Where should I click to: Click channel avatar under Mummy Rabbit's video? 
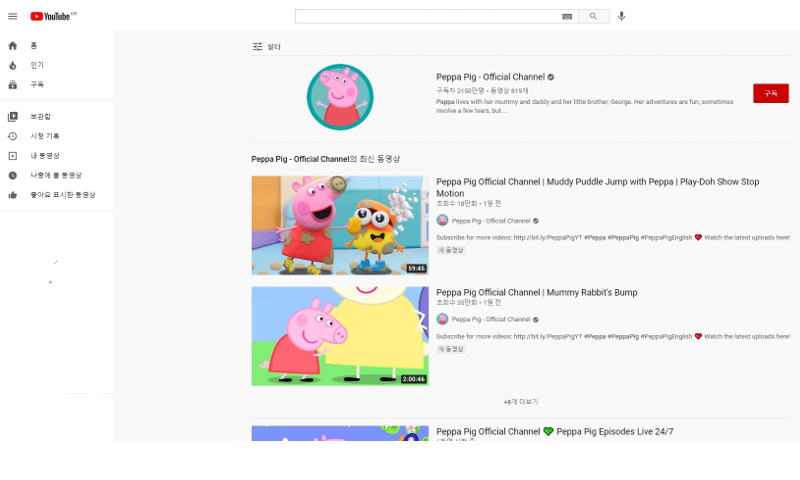(442, 319)
